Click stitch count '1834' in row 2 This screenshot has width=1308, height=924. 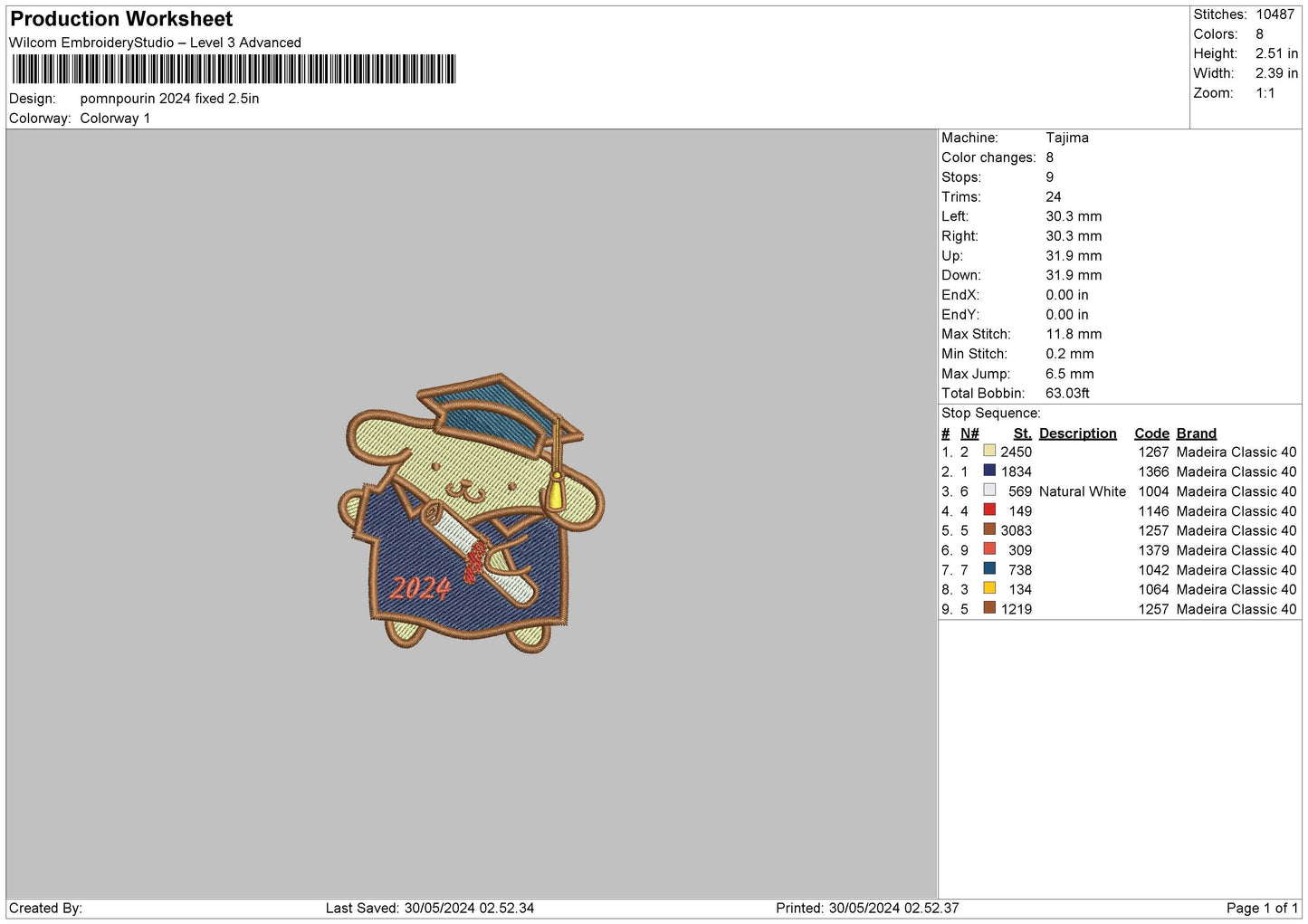click(x=1017, y=472)
